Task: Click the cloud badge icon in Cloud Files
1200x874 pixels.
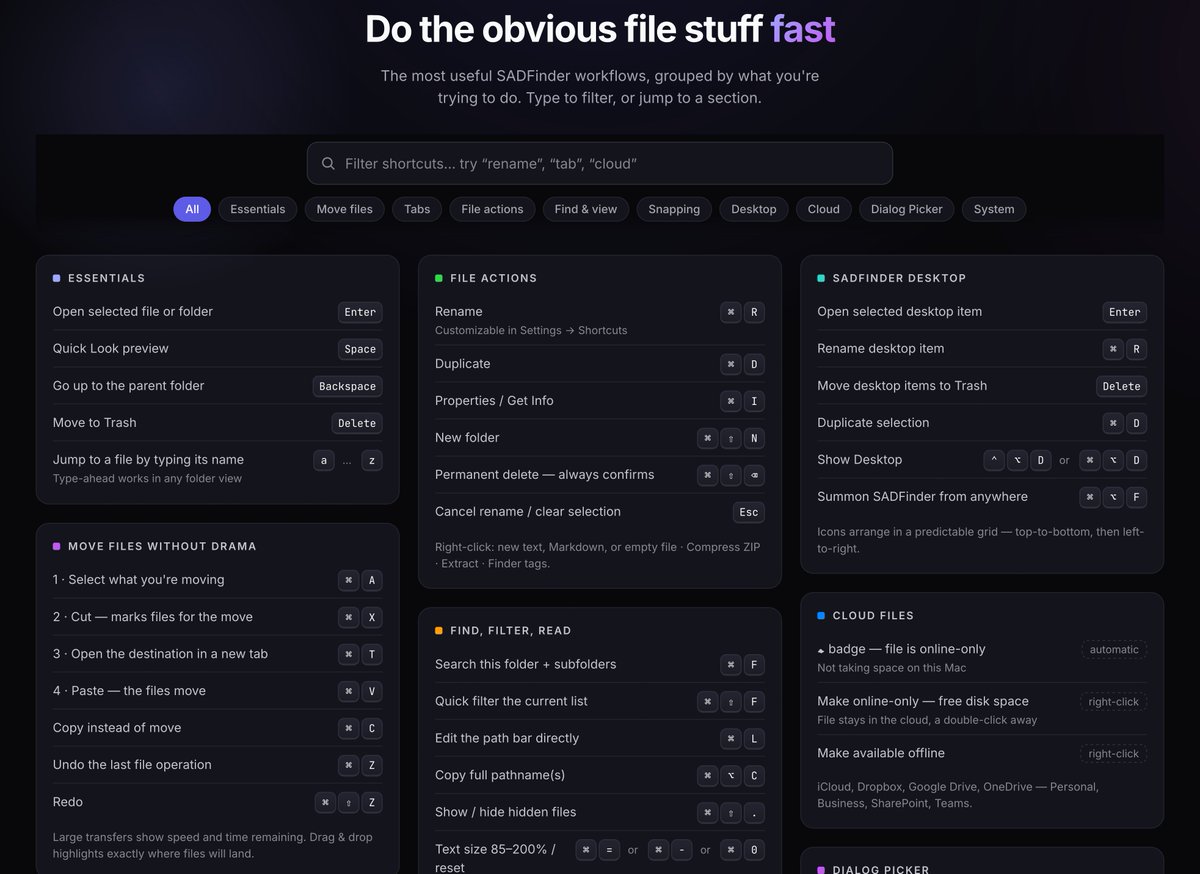Action: (x=822, y=650)
